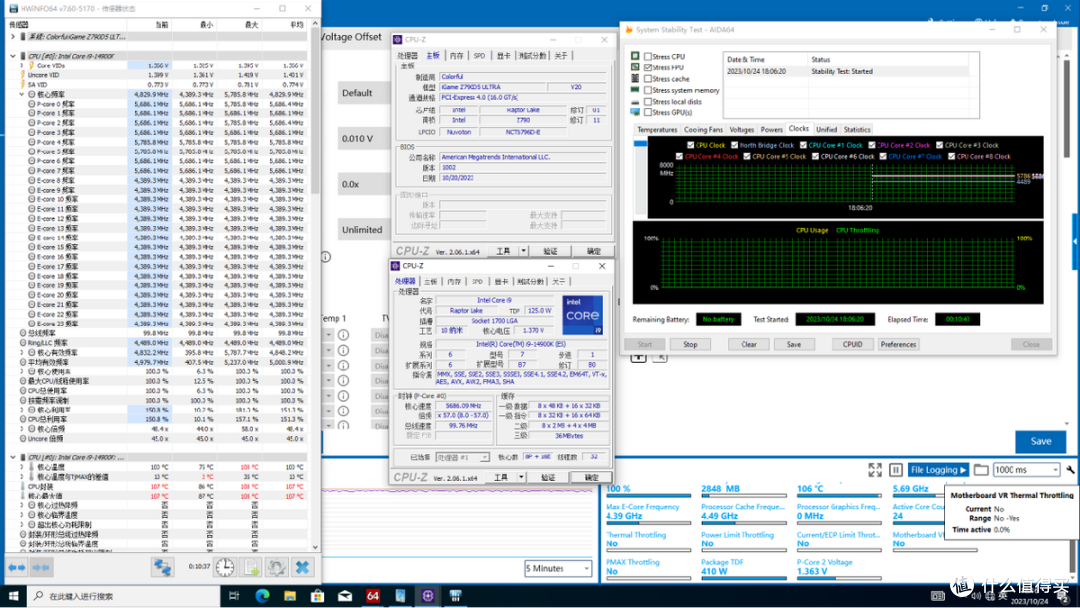The height and width of the screenshot is (608, 1080).
Task: Switch to AIDA64 Voltages tab
Action: [x=741, y=129]
